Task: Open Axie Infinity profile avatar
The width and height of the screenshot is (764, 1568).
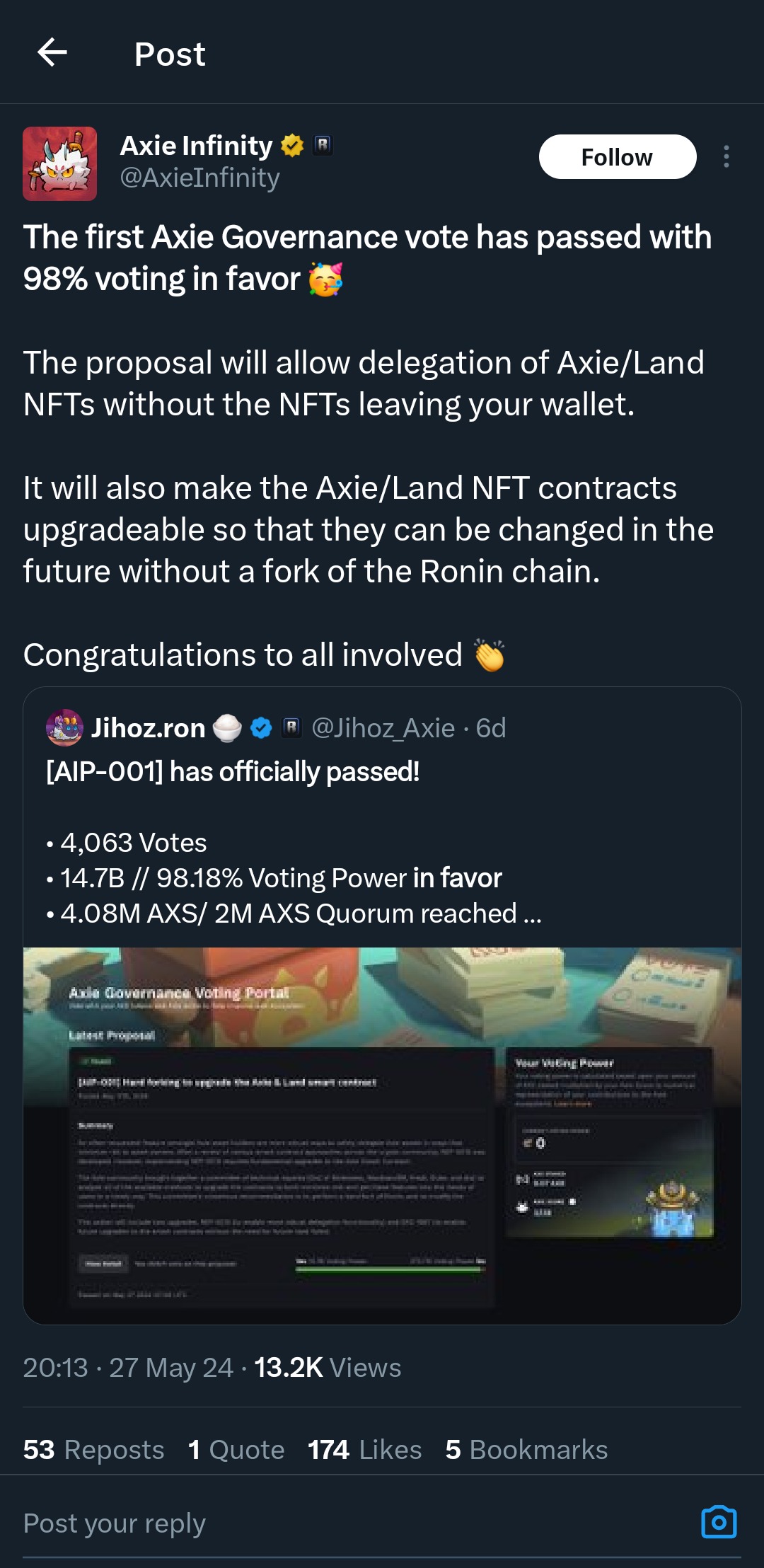Action: pyautogui.click(x=59, y=163)
